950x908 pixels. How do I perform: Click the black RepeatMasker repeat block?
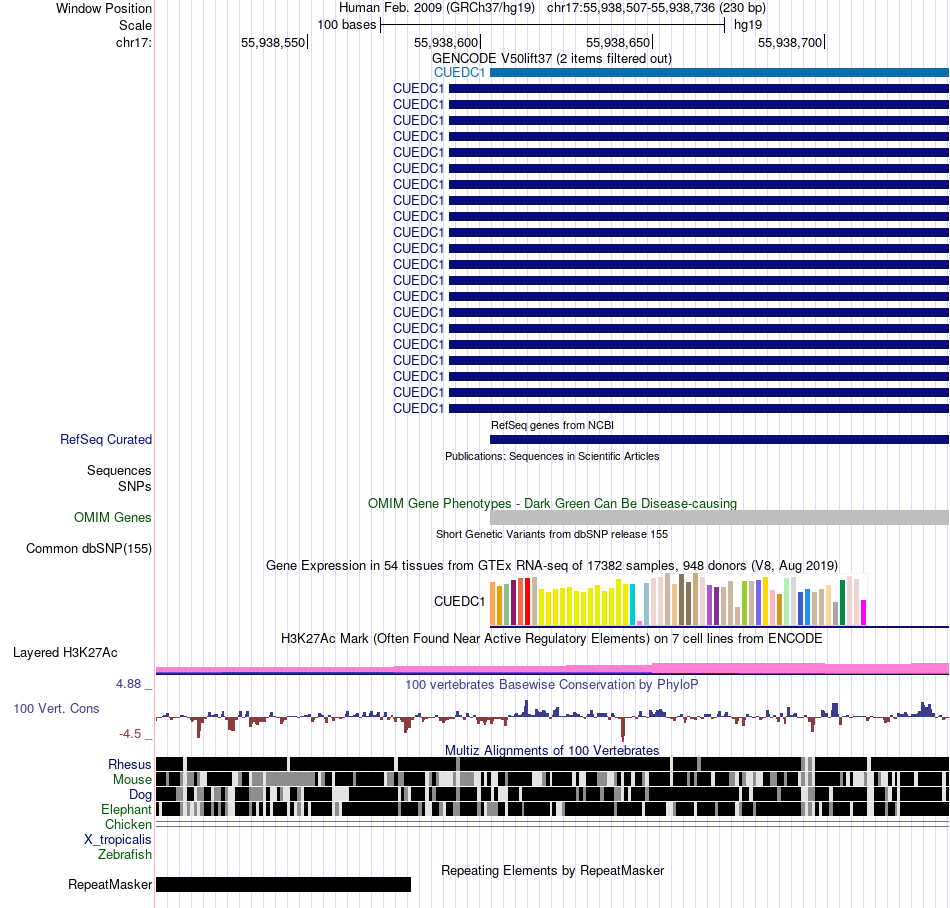(284, 884)
